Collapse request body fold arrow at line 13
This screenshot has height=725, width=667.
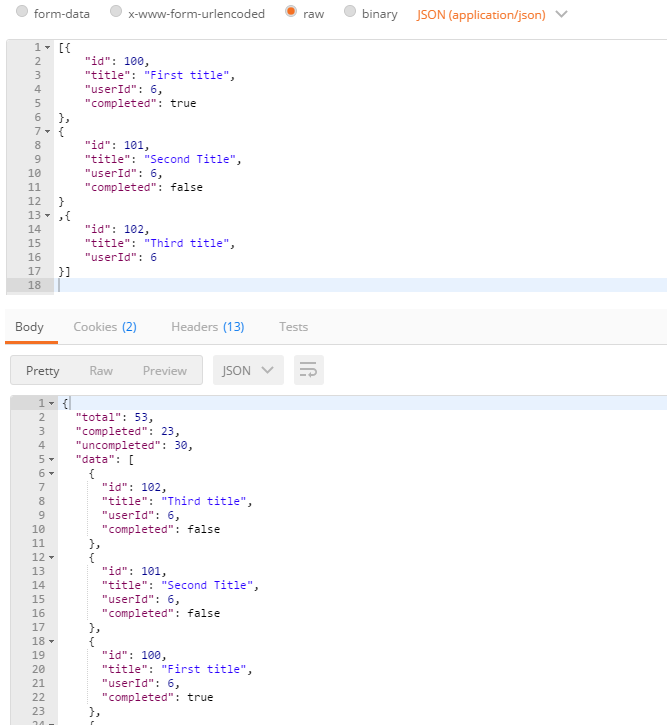pos(47,215)
